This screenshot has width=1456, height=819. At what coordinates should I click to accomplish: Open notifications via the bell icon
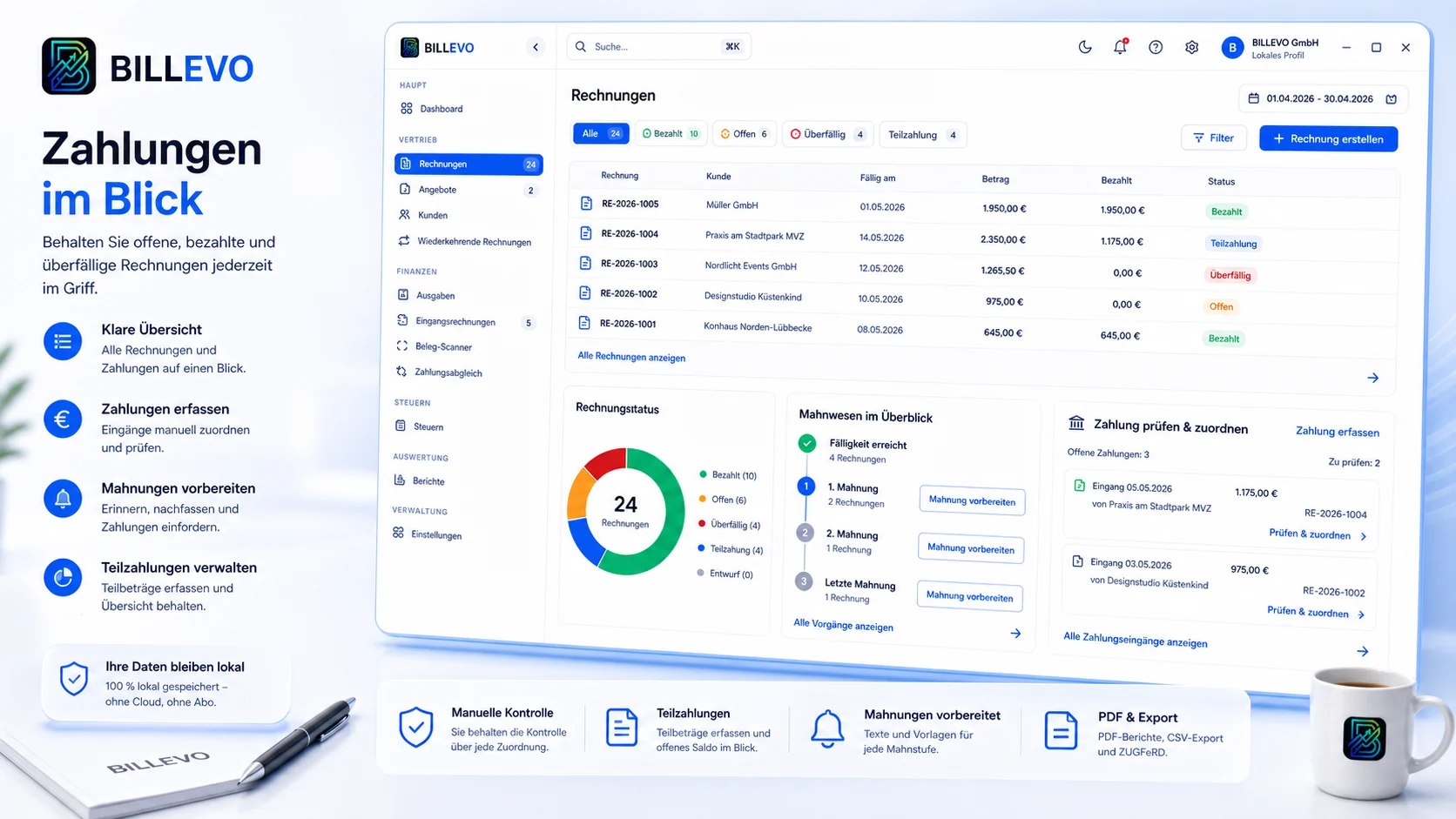pos(1120,47)
